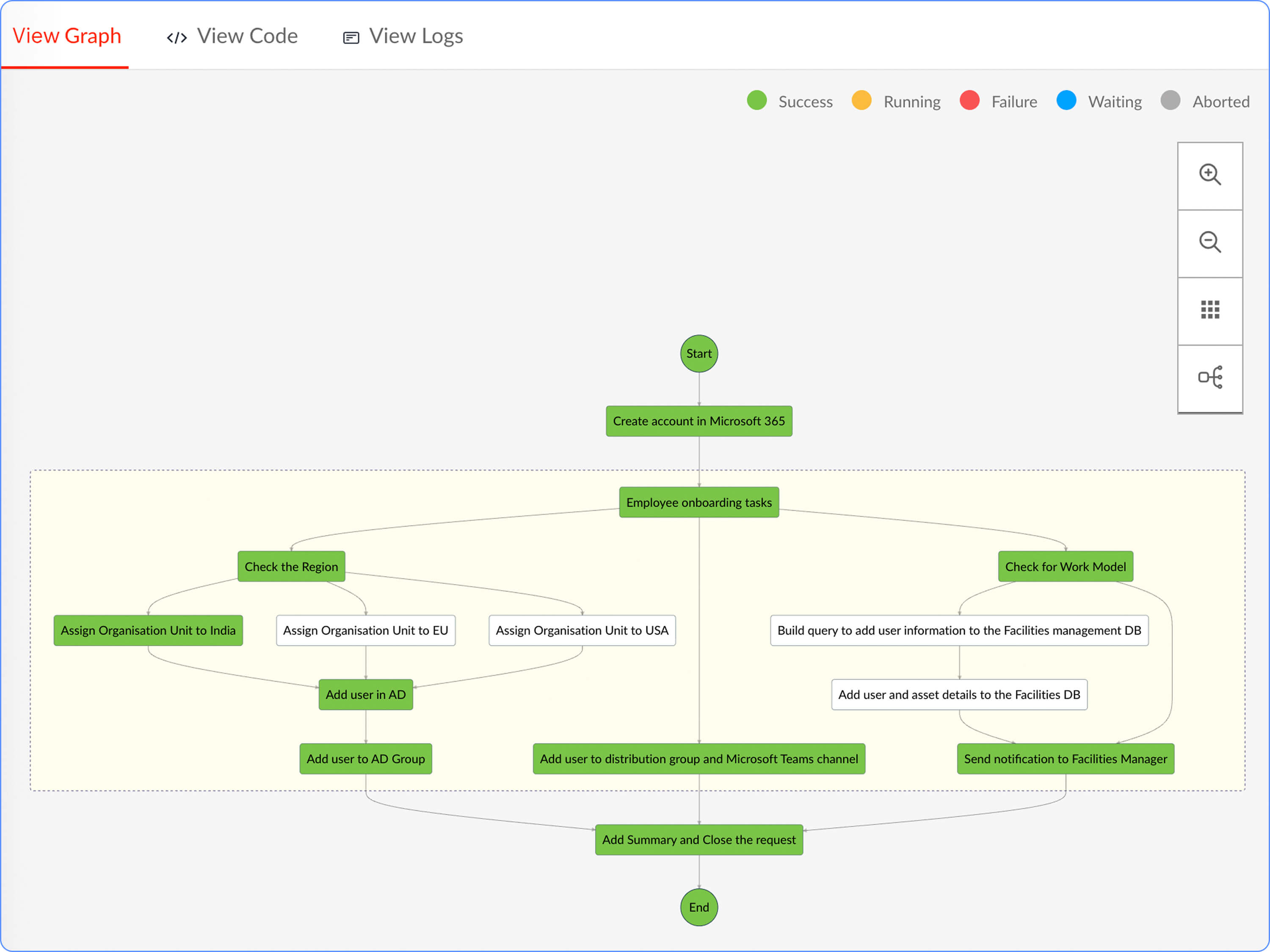Click the red Failure legend dot
Screen dimensions: 1270x952
pyautogui.click(x=969, y=100)
